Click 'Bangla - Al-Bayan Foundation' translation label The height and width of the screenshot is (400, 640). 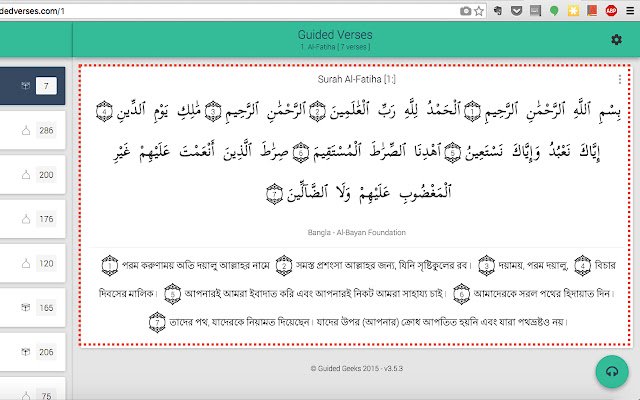(x=357, y=232)
